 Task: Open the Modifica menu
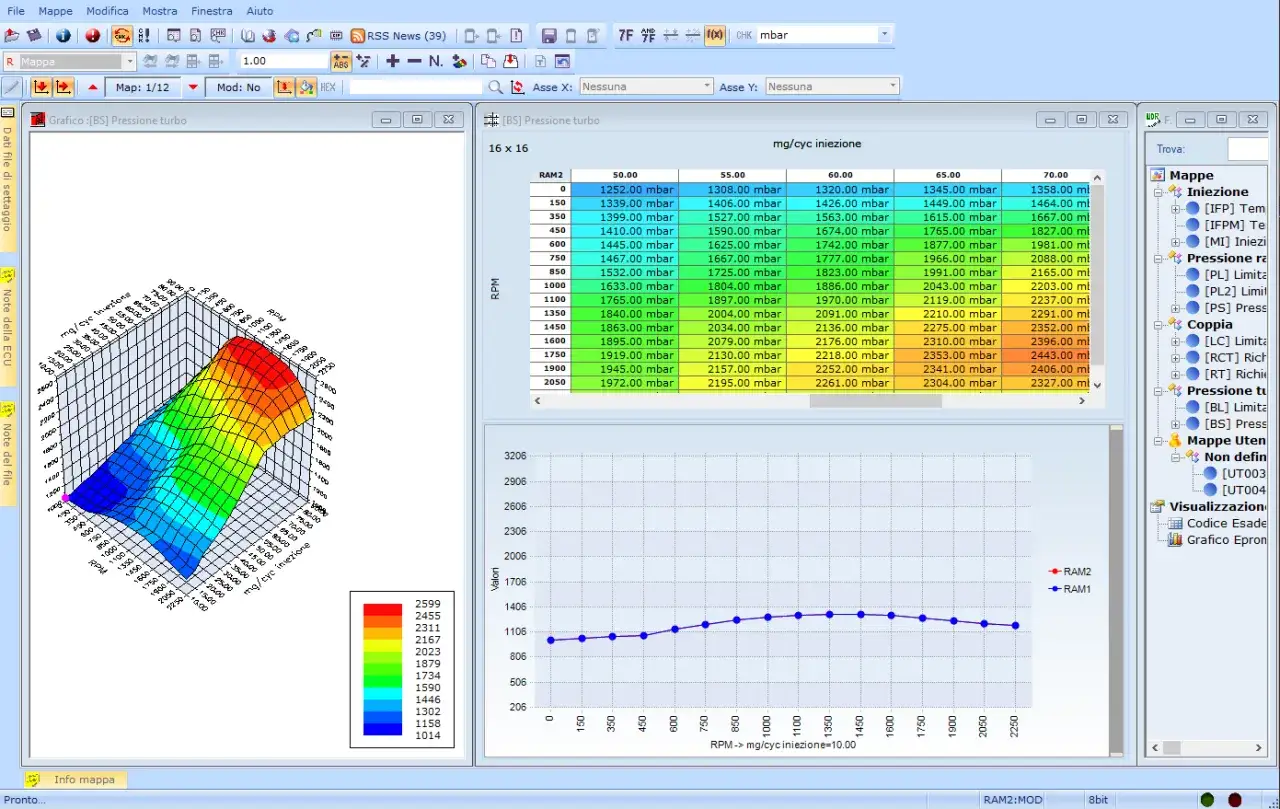click(107, 11)
